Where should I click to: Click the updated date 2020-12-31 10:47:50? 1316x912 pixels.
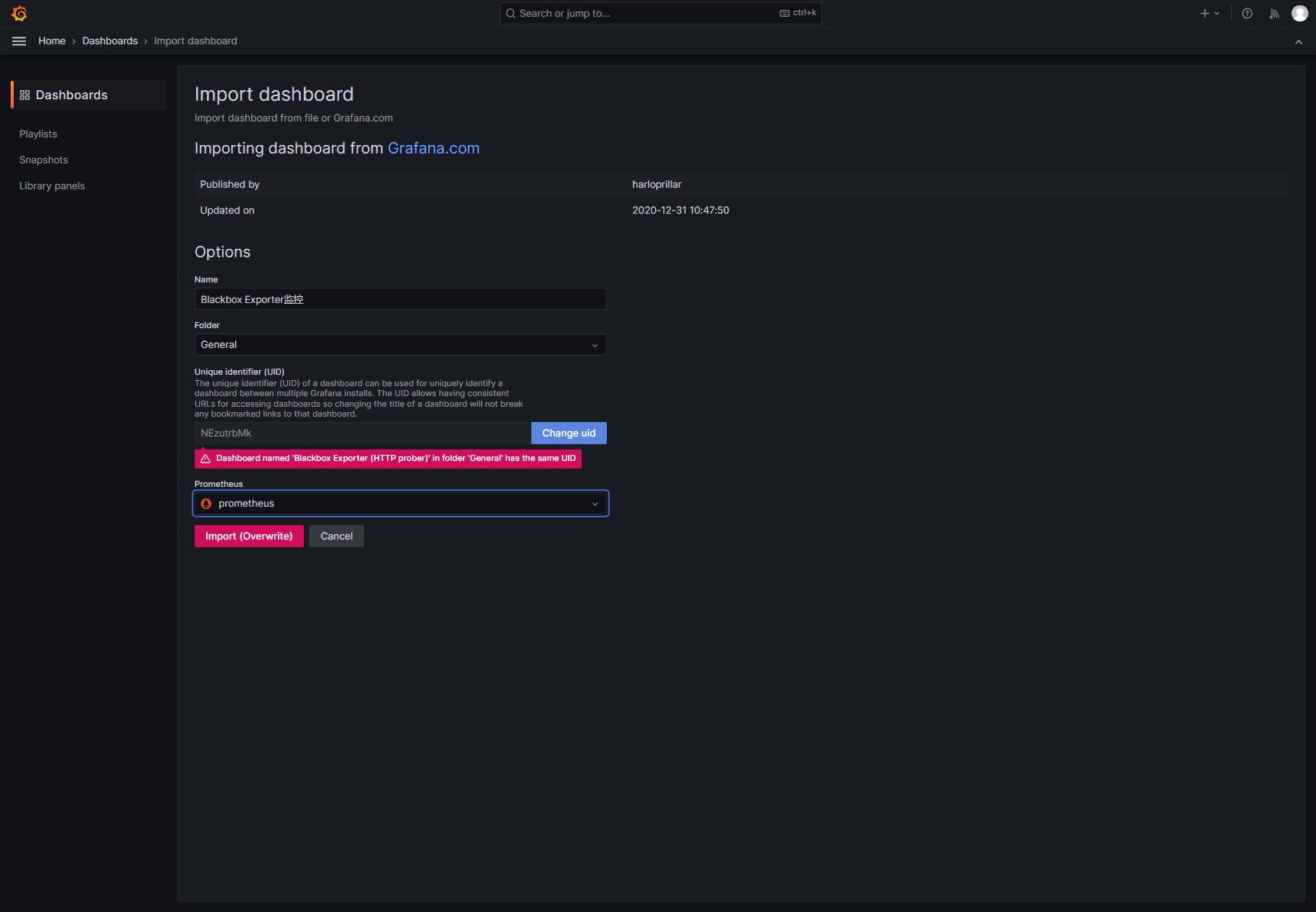(x=680, y=211)
